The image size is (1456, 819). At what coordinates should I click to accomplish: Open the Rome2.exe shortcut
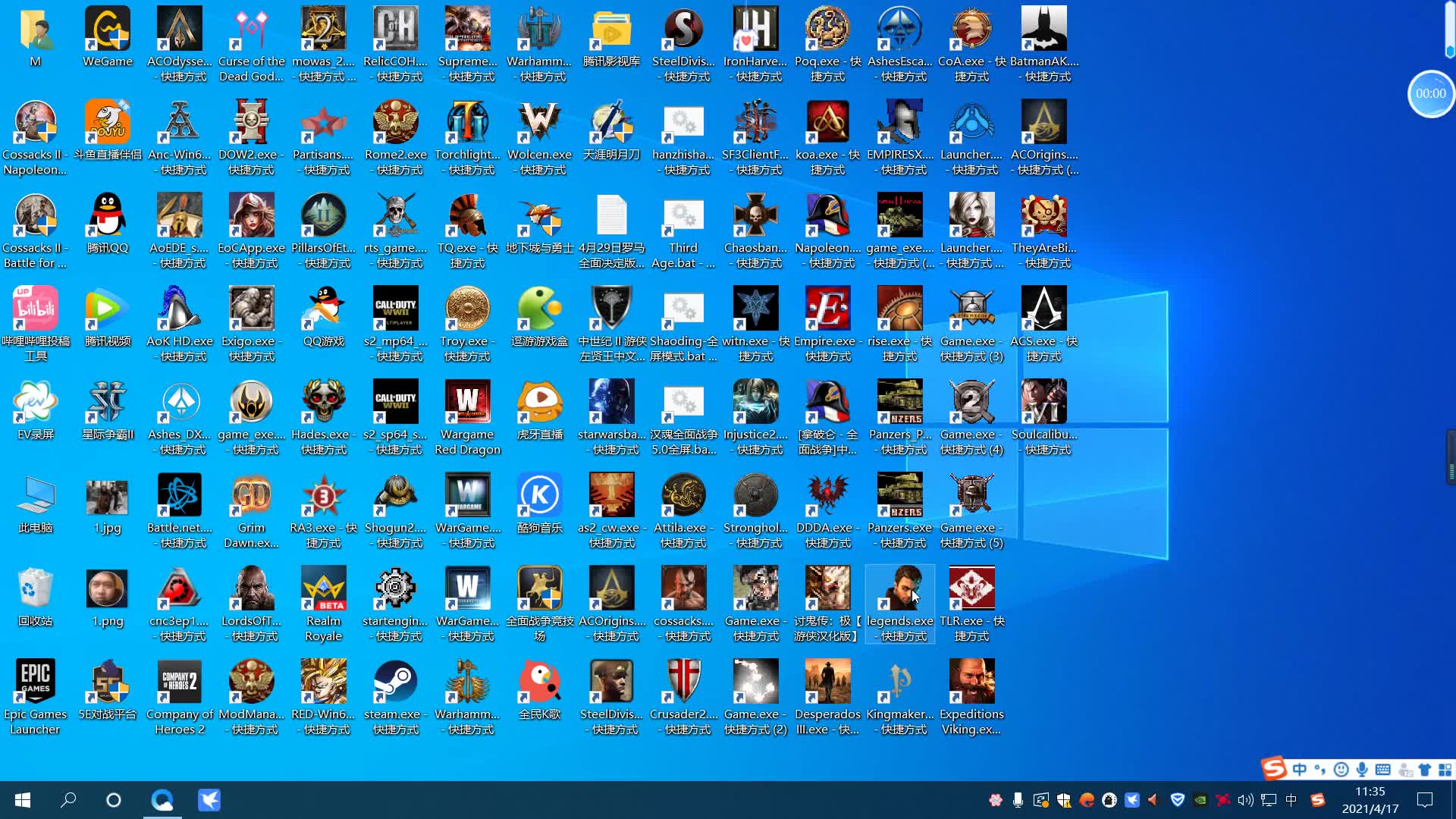point(395,137)
